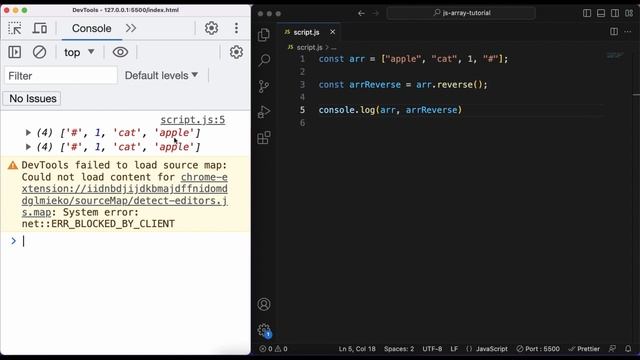Viewport: 640px width, 360px height.
Task: Activate the inspect element picker in DevTools
Action: click(15, 28)
